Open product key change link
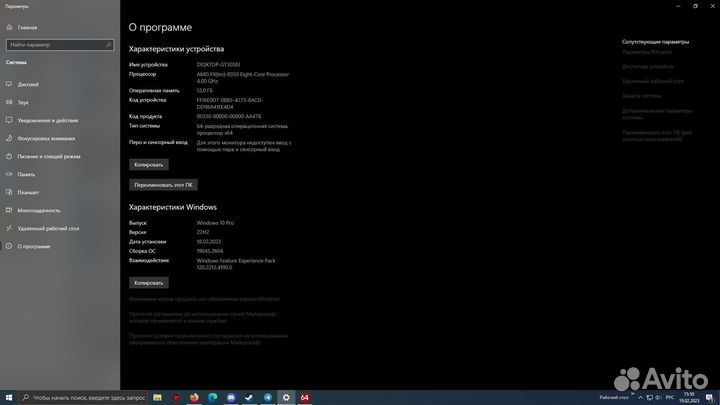The height and width of the screenshot is (405, 720). point(204,299)
